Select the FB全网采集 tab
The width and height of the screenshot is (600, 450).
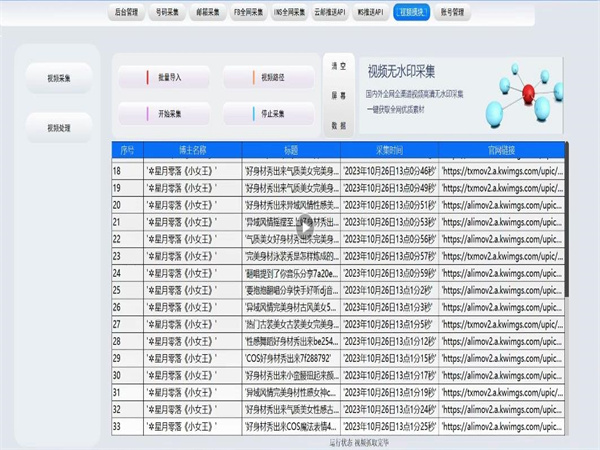(x=272, y=13)
